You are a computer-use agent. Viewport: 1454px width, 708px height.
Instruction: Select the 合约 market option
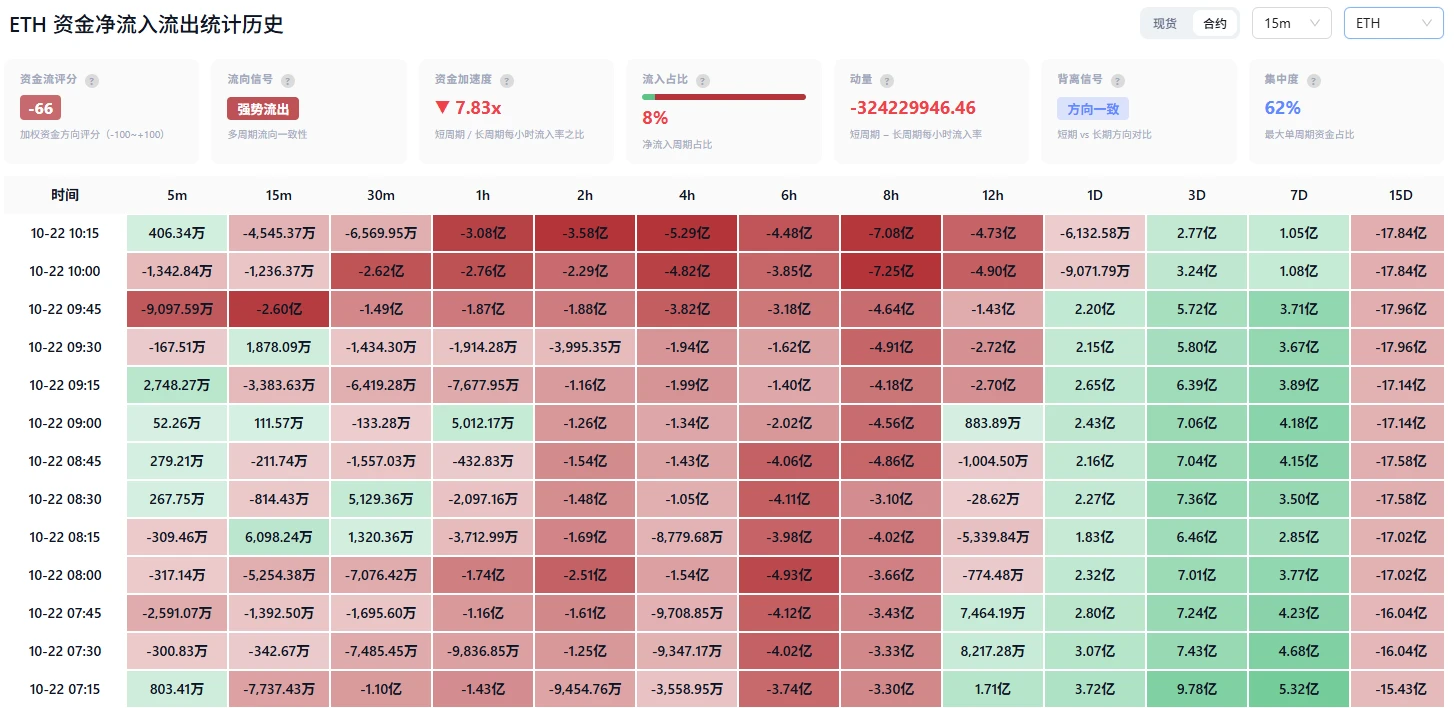point(1215,23)
